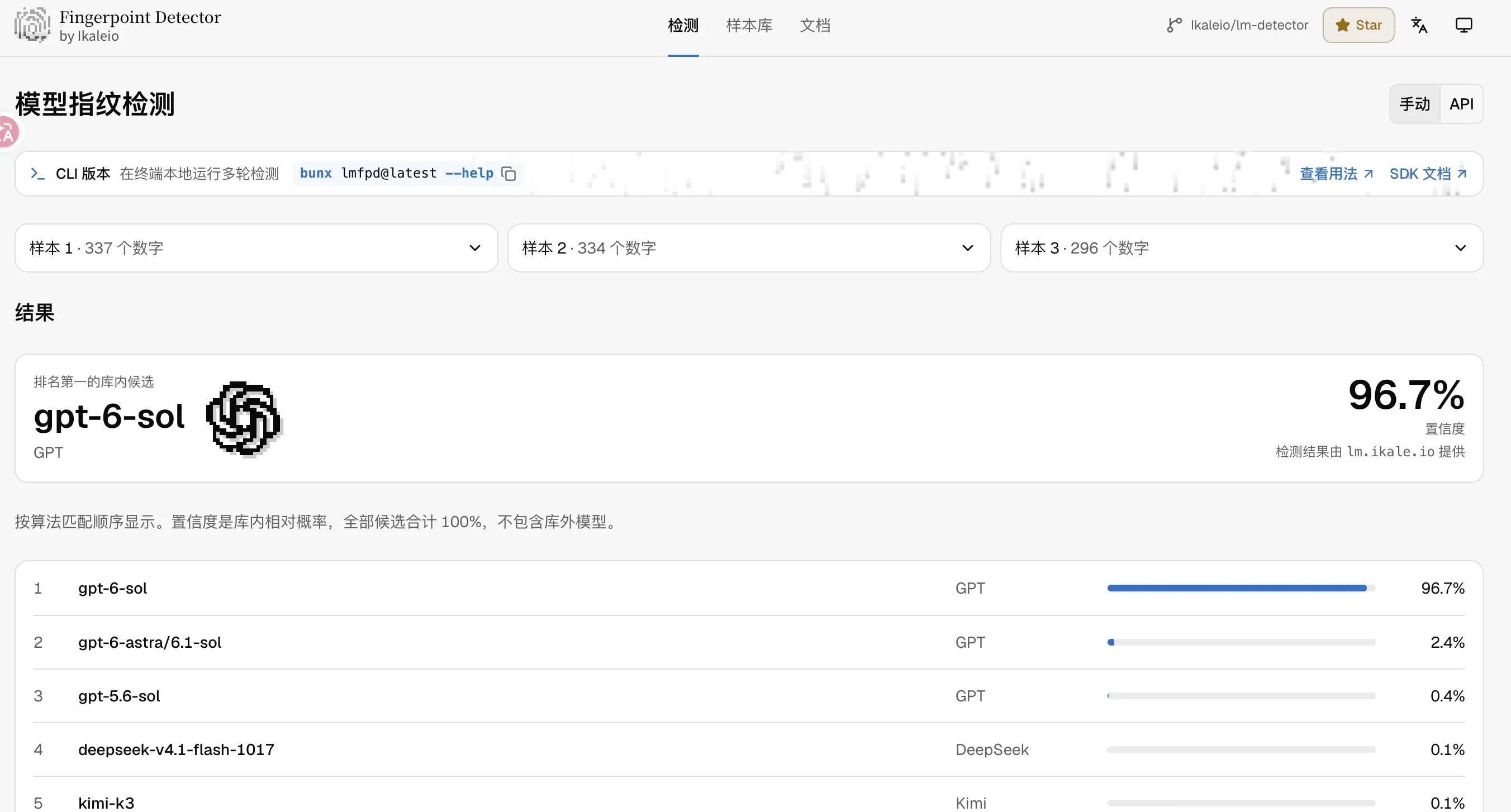Click the gpt-6-astra/6.1-sol 2.4% confidence bar

point(1241,642)
